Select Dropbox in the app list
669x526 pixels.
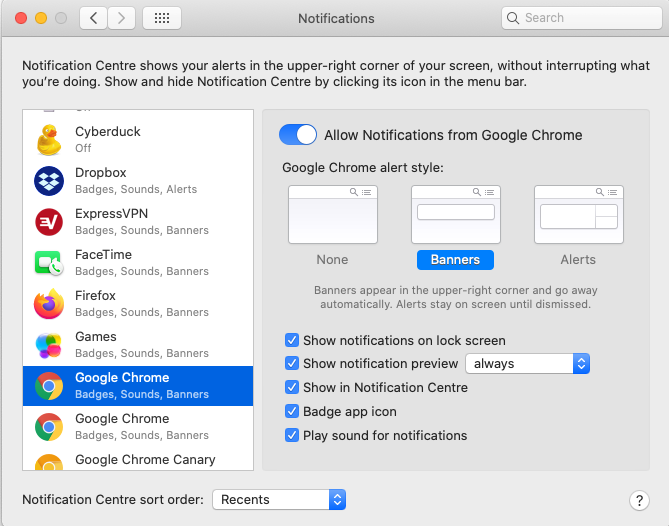pos(138,181)
